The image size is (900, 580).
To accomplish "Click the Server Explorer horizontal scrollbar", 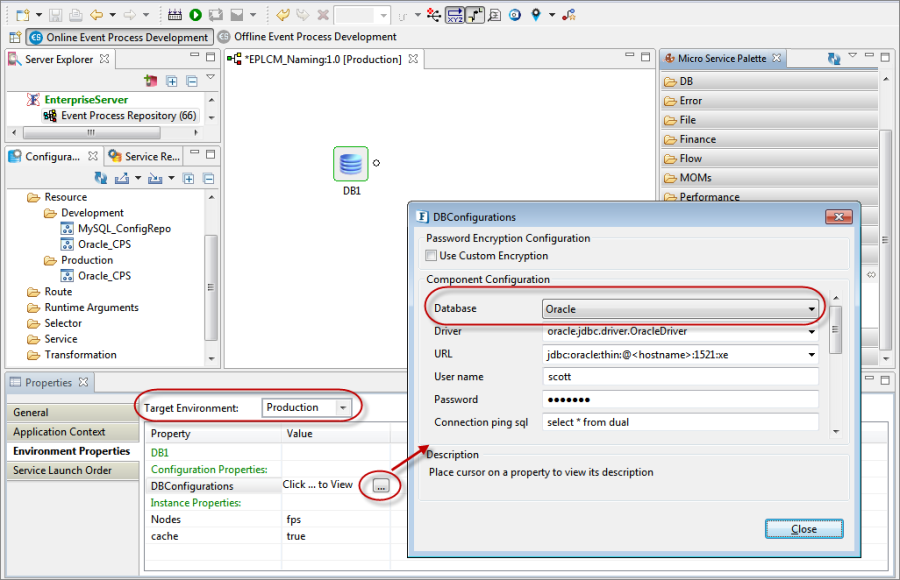I will (x=92, y=133).
